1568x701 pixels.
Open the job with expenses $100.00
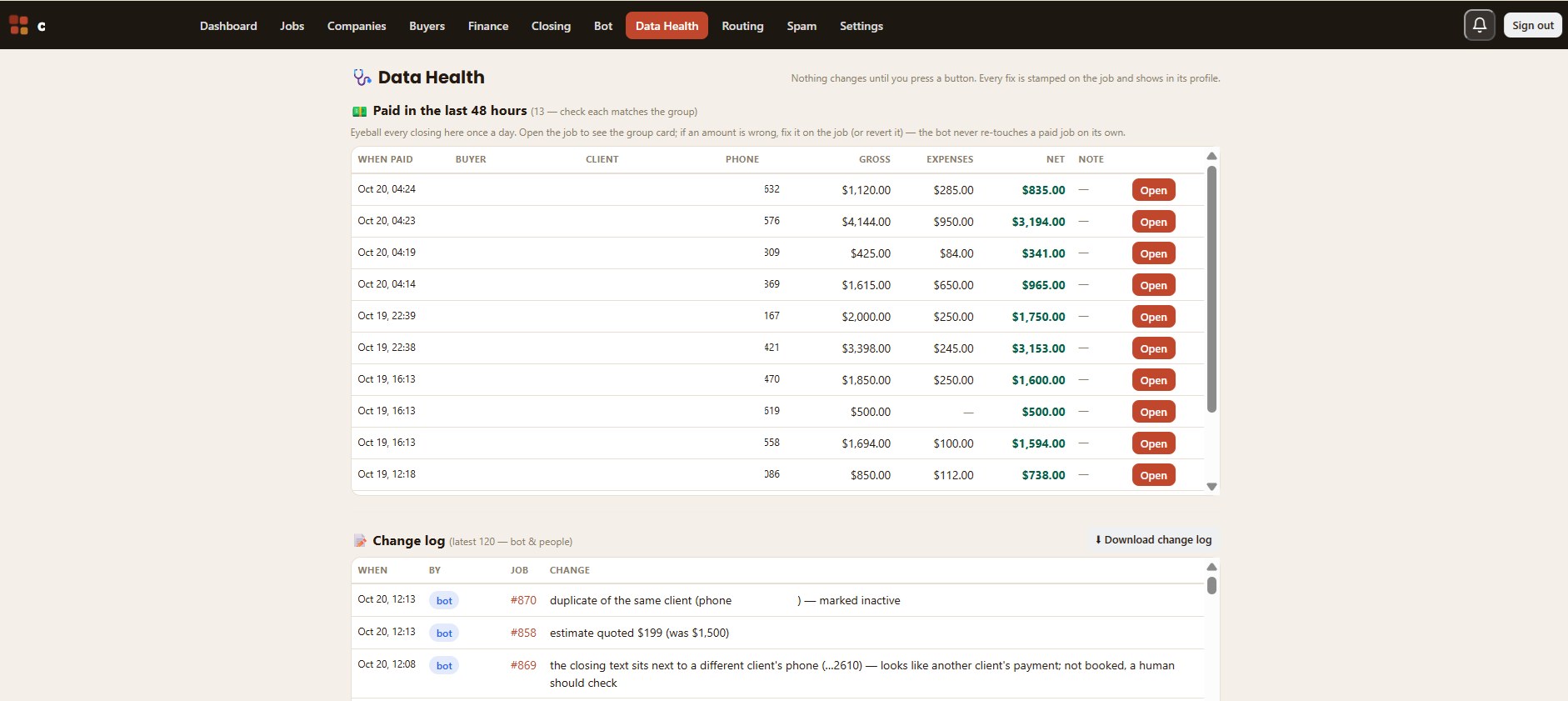(x=1154, y=443)
